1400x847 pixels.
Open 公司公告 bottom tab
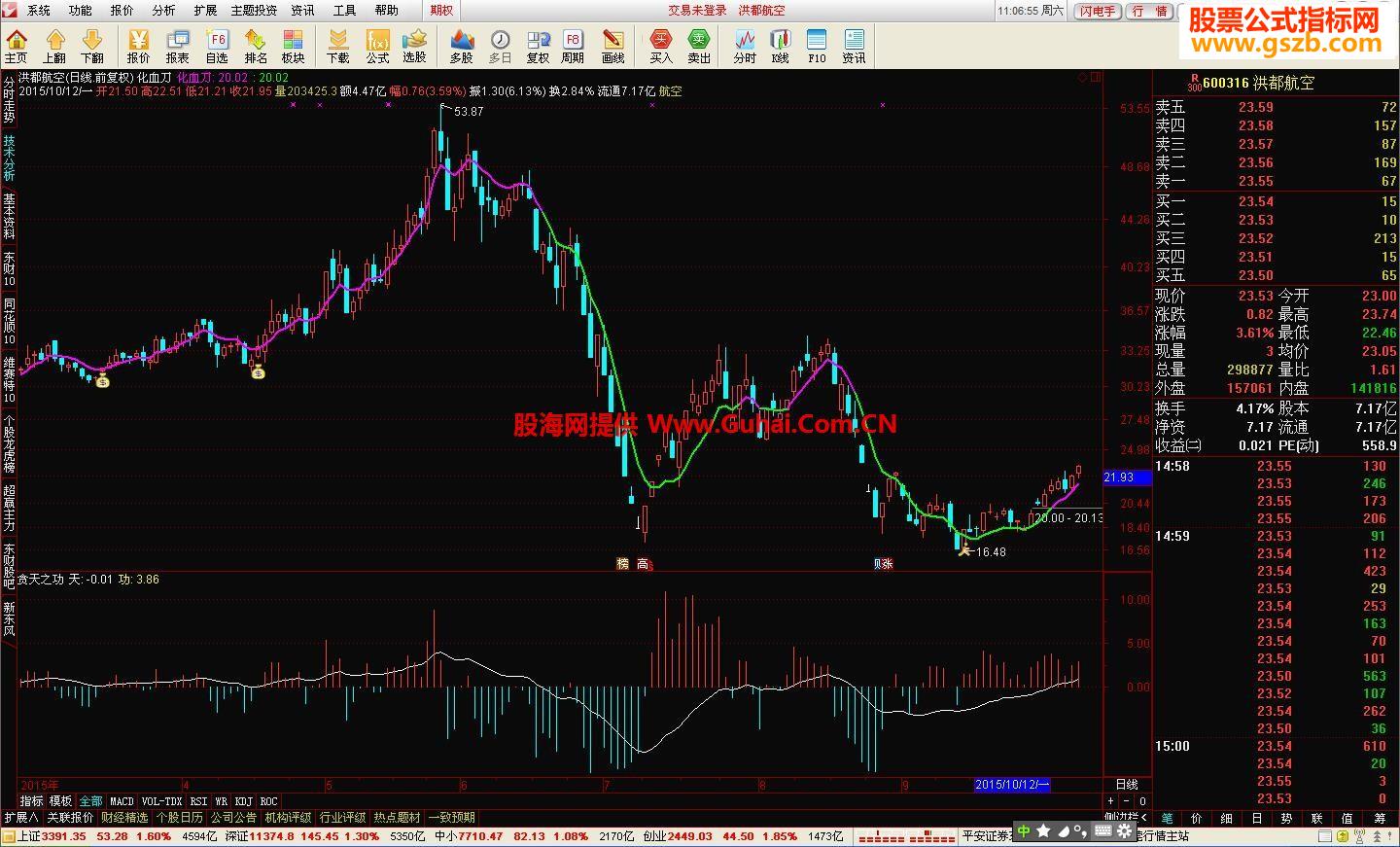click(233, 818)
